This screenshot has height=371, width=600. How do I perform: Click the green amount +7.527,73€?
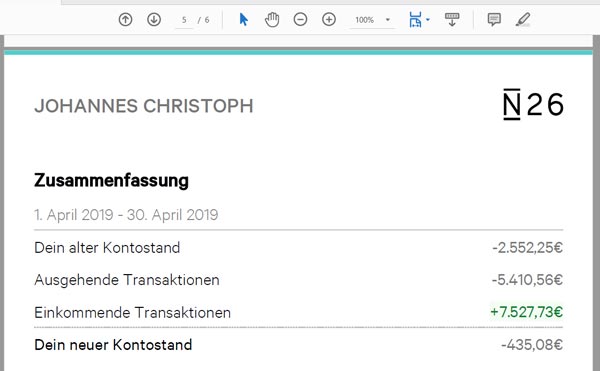[x=527, y=312]
